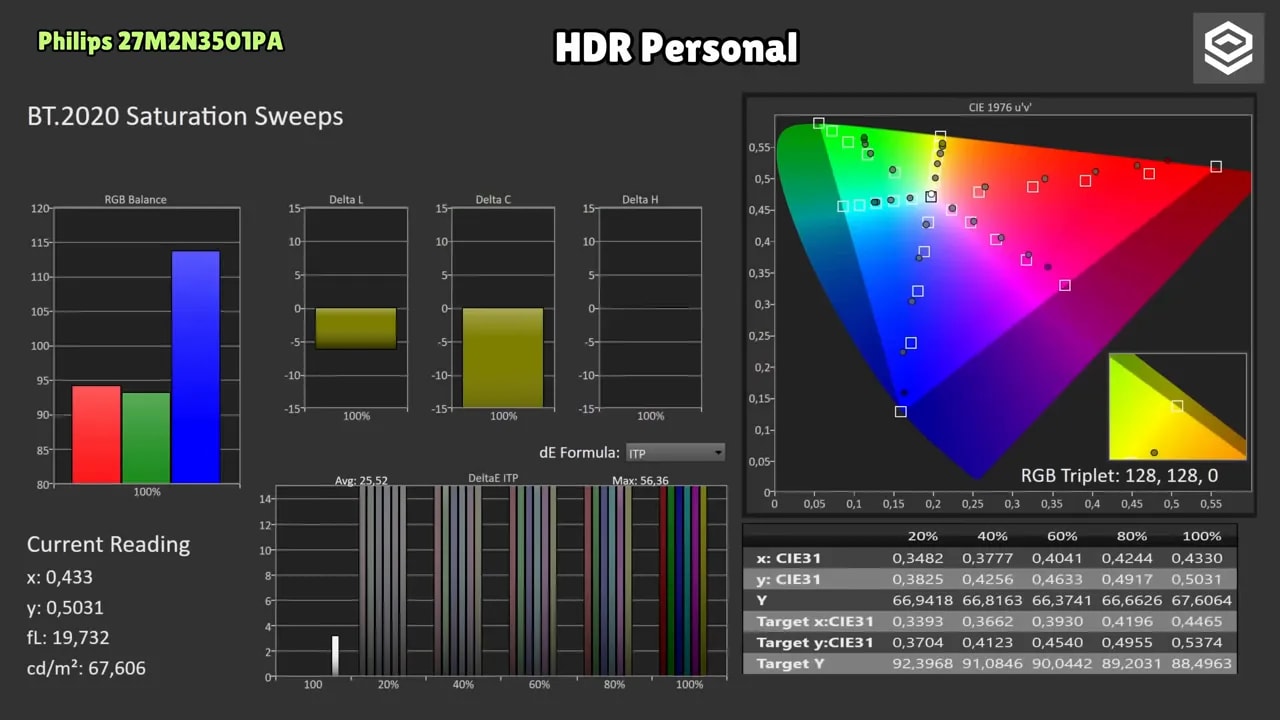1280x720 pixels.
Task: Click the 'y: CIE31' row label
Action: pyautogui.click(x=789, y=579)
